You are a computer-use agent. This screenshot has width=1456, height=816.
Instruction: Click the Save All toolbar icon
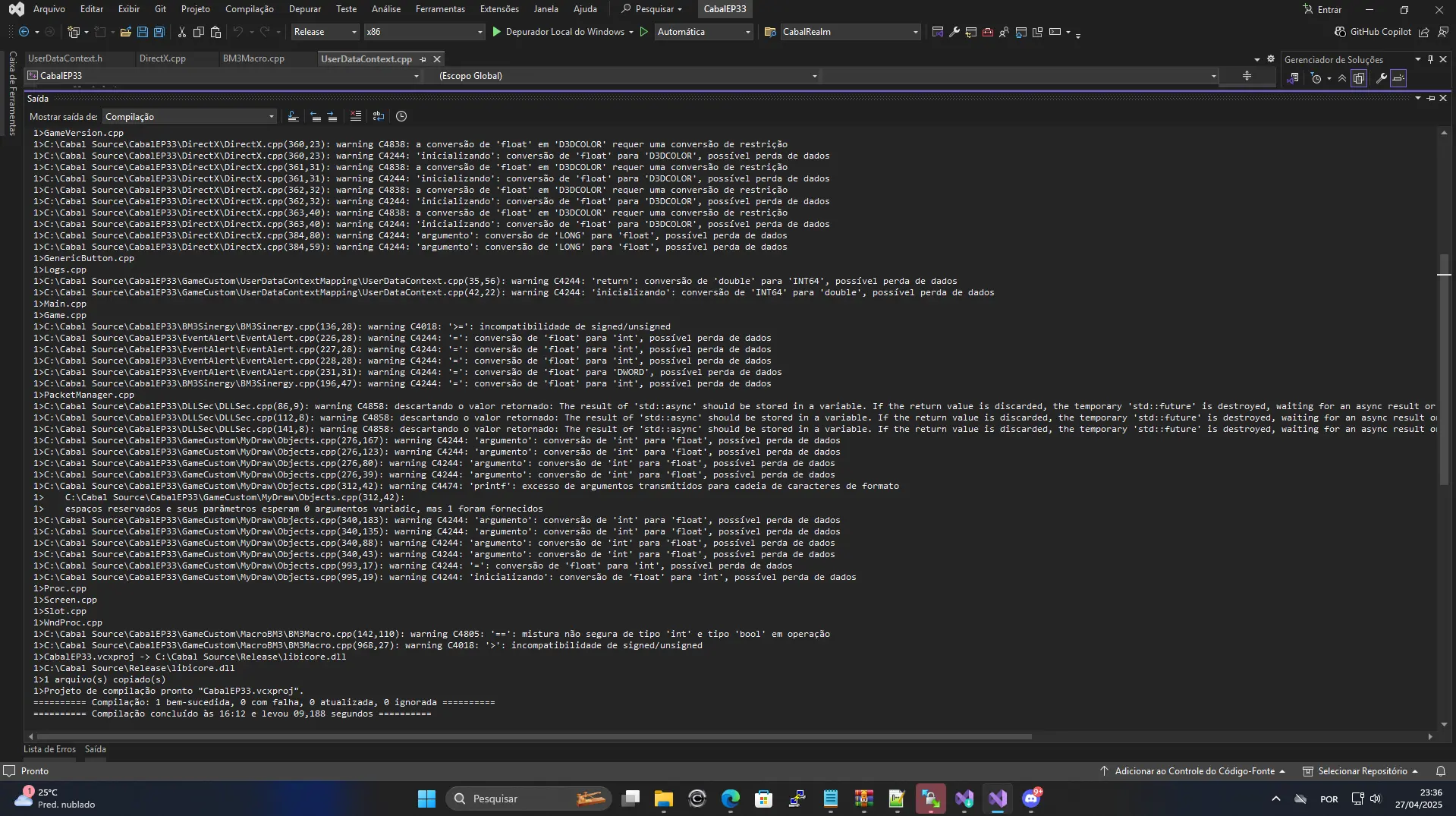159,32
